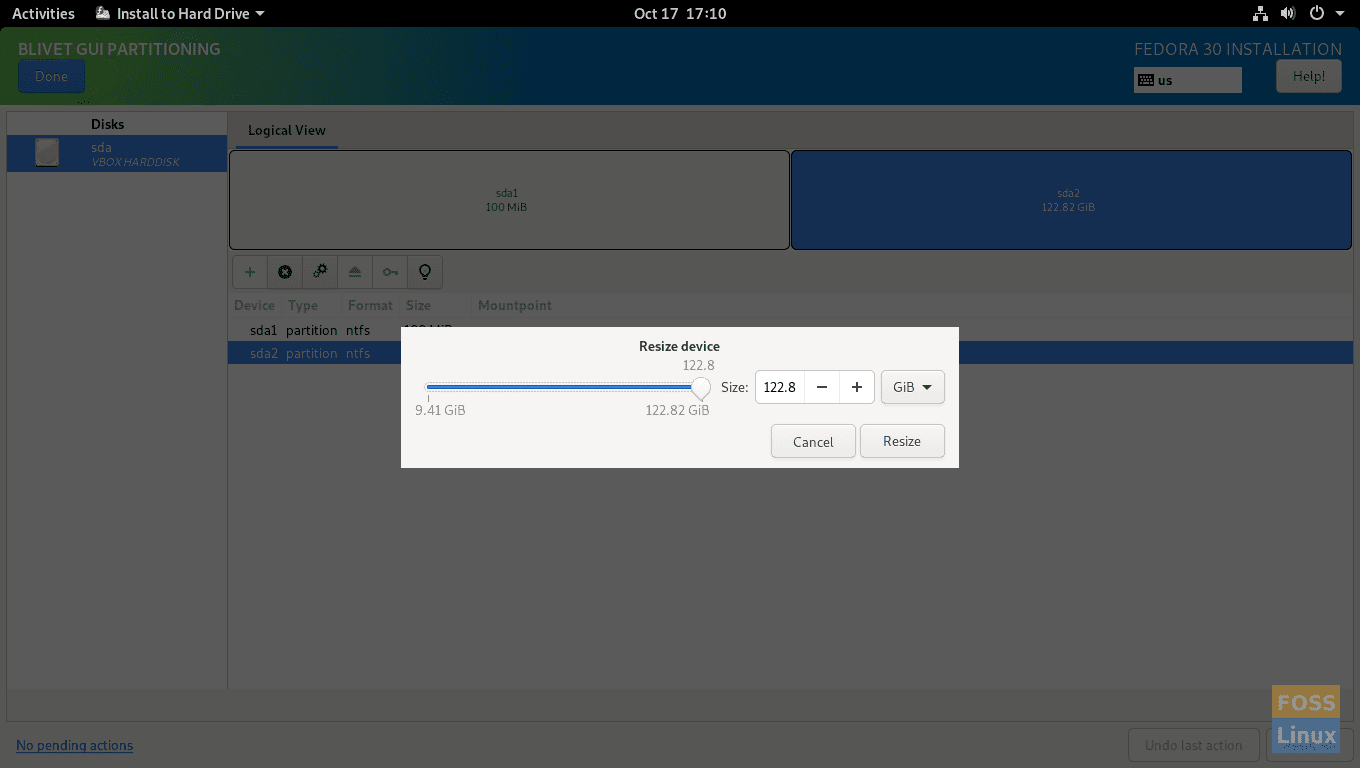
Task: Cancel the resize dialog
Action: 812,440
